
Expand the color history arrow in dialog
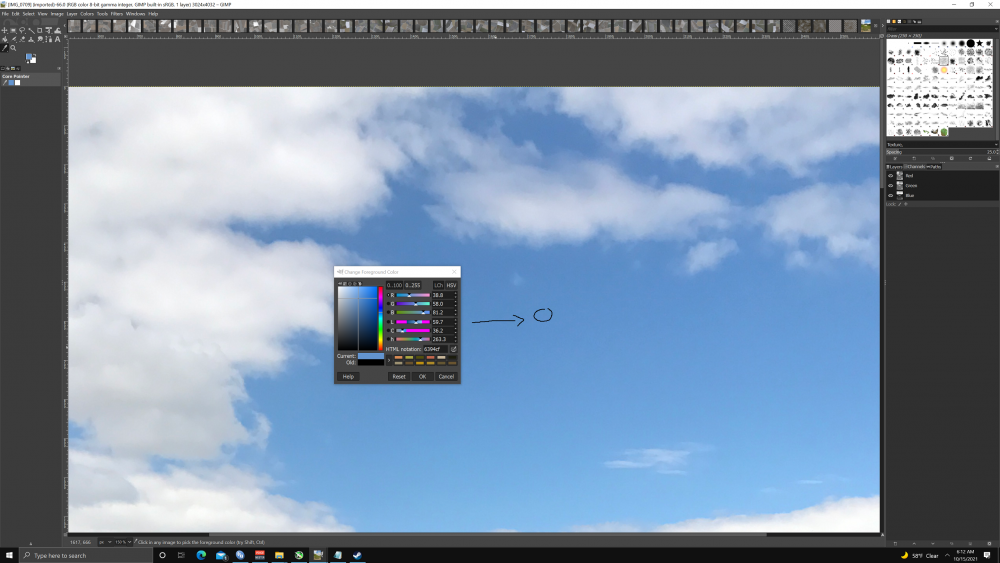(x=389, y=360)
